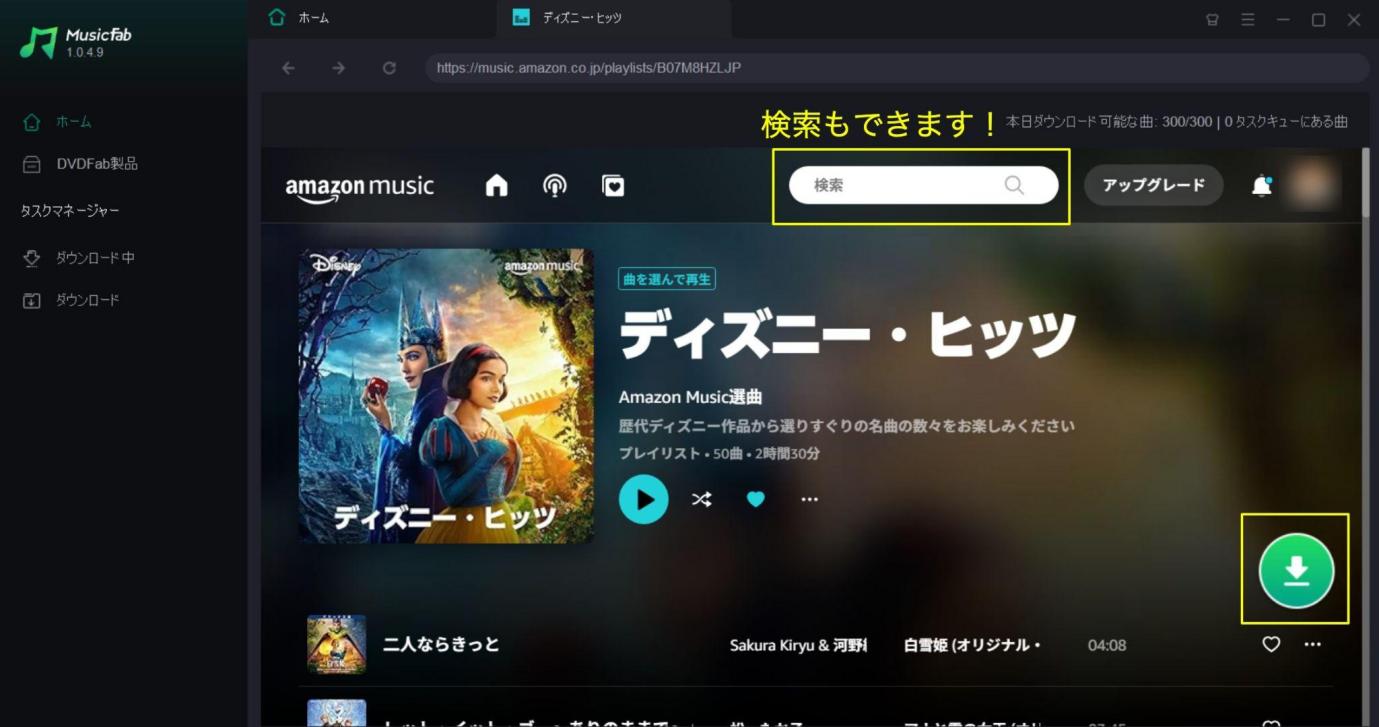Image resolution: width=1379 pixels, height=727 pixels.
Task: Open the playlist more options dots
Action: pyautogui.click(x=810, y=499)
